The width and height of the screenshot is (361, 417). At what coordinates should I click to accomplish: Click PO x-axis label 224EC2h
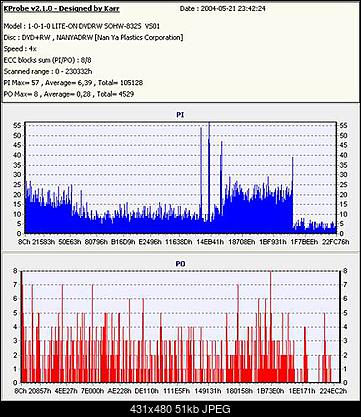tap(333, 391)
